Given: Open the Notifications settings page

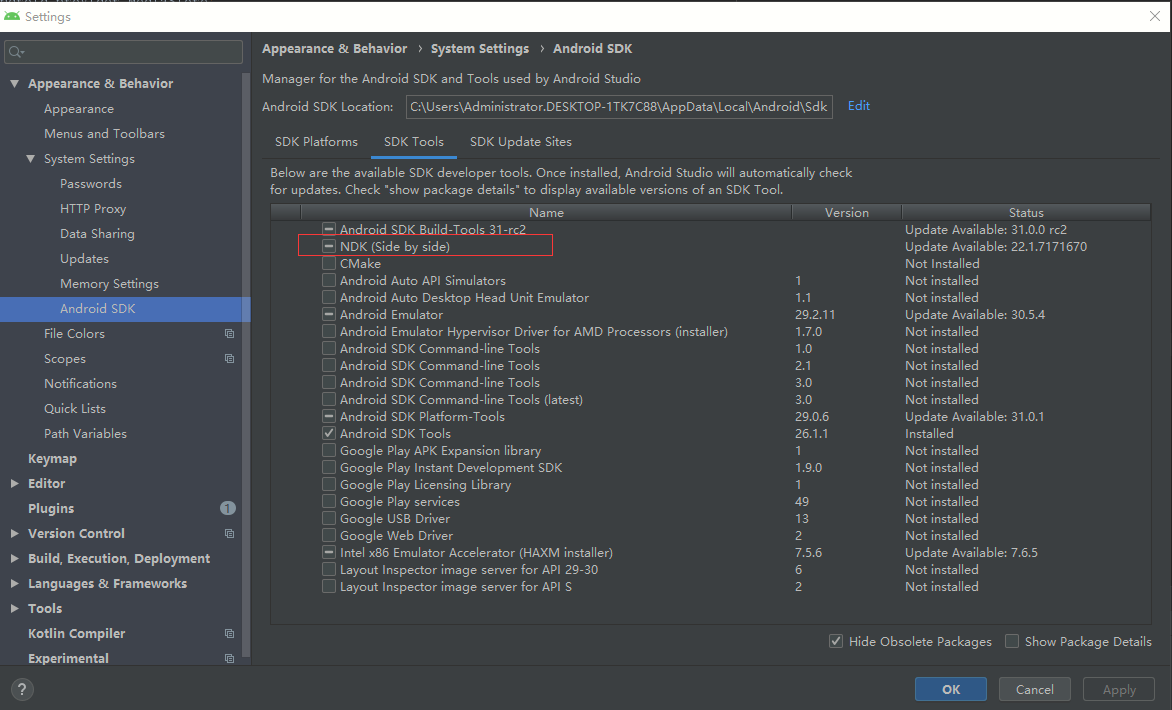Looking at the screenshot, I should coord(80,383).
